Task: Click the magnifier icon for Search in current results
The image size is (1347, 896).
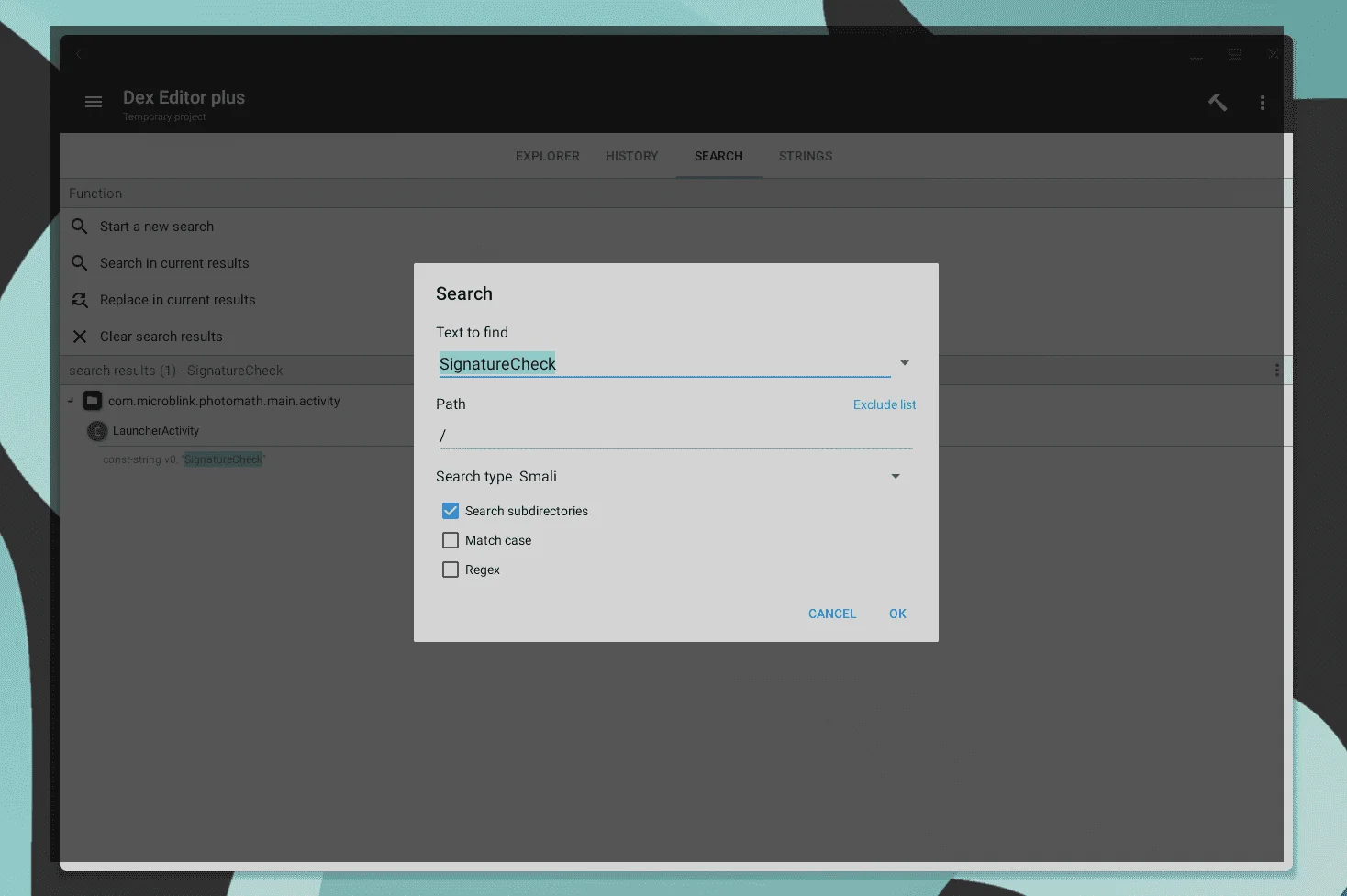Action: click(80, 263)
